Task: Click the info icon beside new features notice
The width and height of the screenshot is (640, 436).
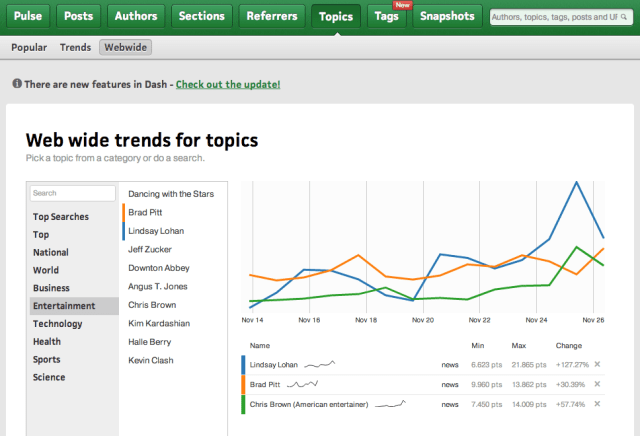Action: click(16, 84)
